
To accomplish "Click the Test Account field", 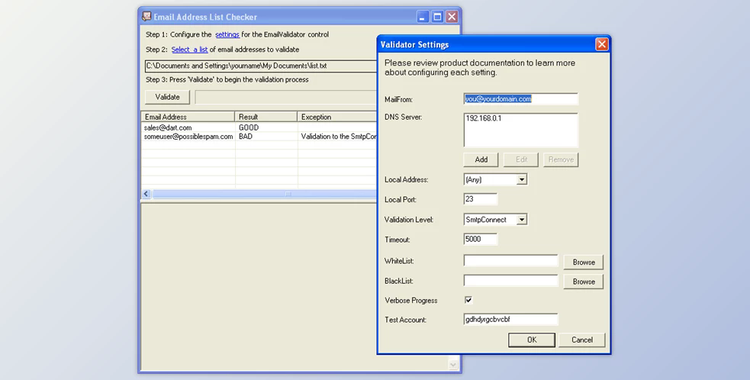I will coord(510,320).
